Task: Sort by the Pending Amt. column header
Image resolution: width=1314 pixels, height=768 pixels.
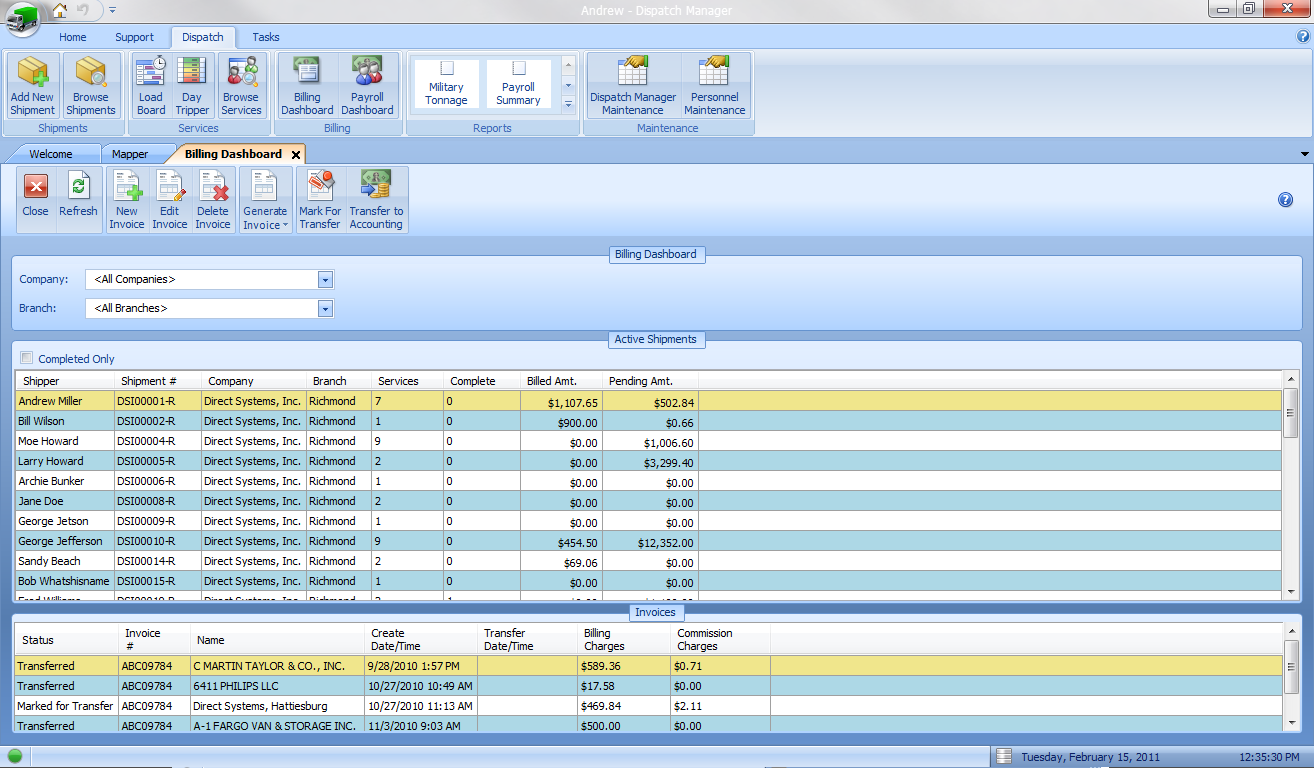Action: [x=641, y=381]
